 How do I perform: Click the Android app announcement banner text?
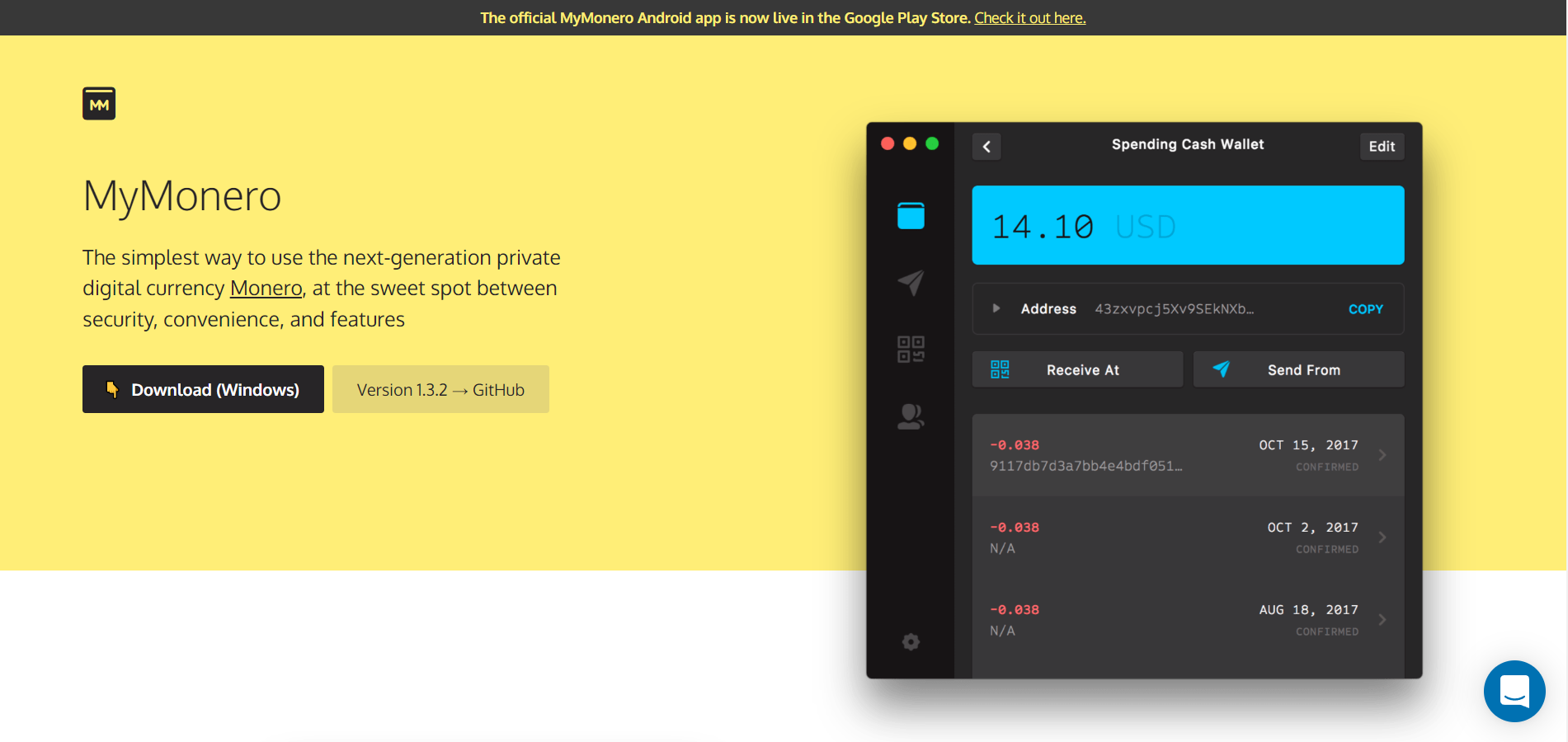coord(726,17)
